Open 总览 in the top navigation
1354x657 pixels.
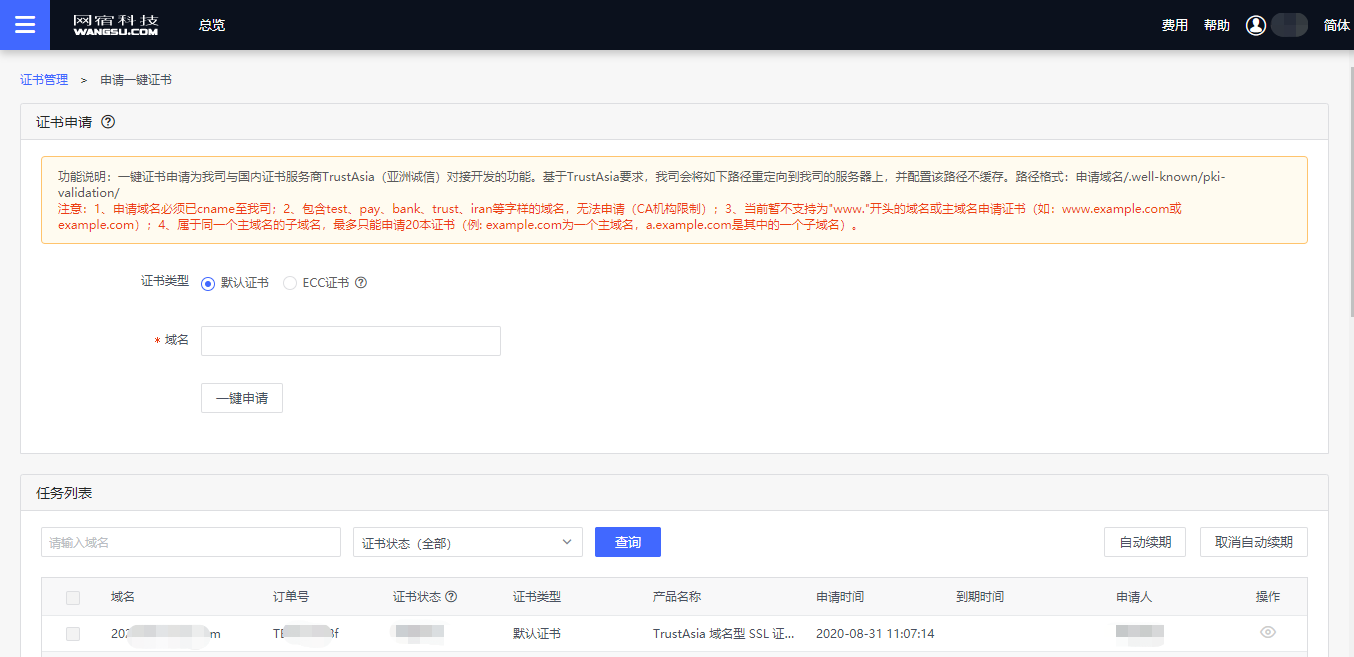(x=212, y=25)
